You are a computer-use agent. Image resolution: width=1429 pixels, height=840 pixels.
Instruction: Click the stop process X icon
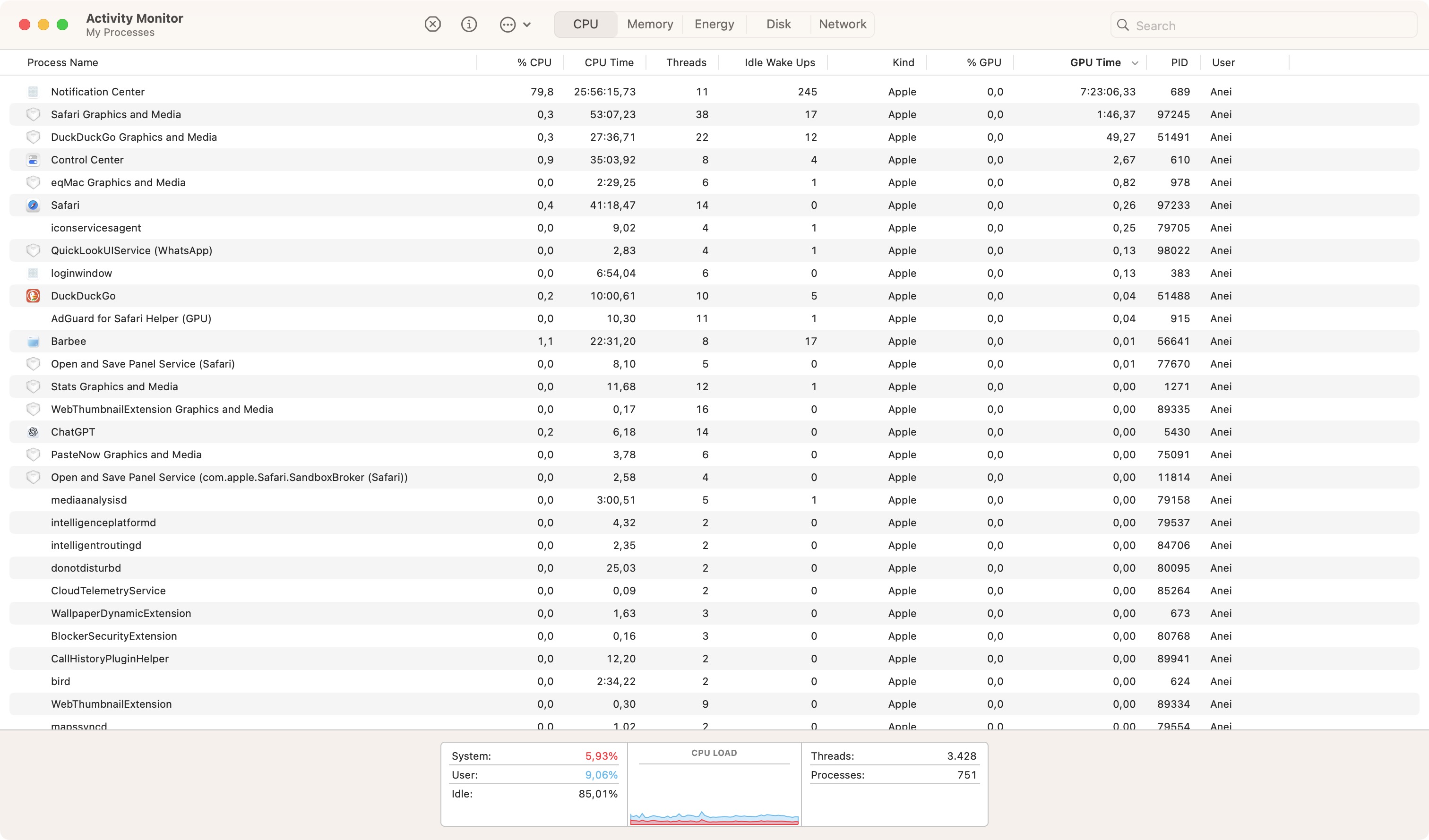pyautogui.click(x=433, y=25)
